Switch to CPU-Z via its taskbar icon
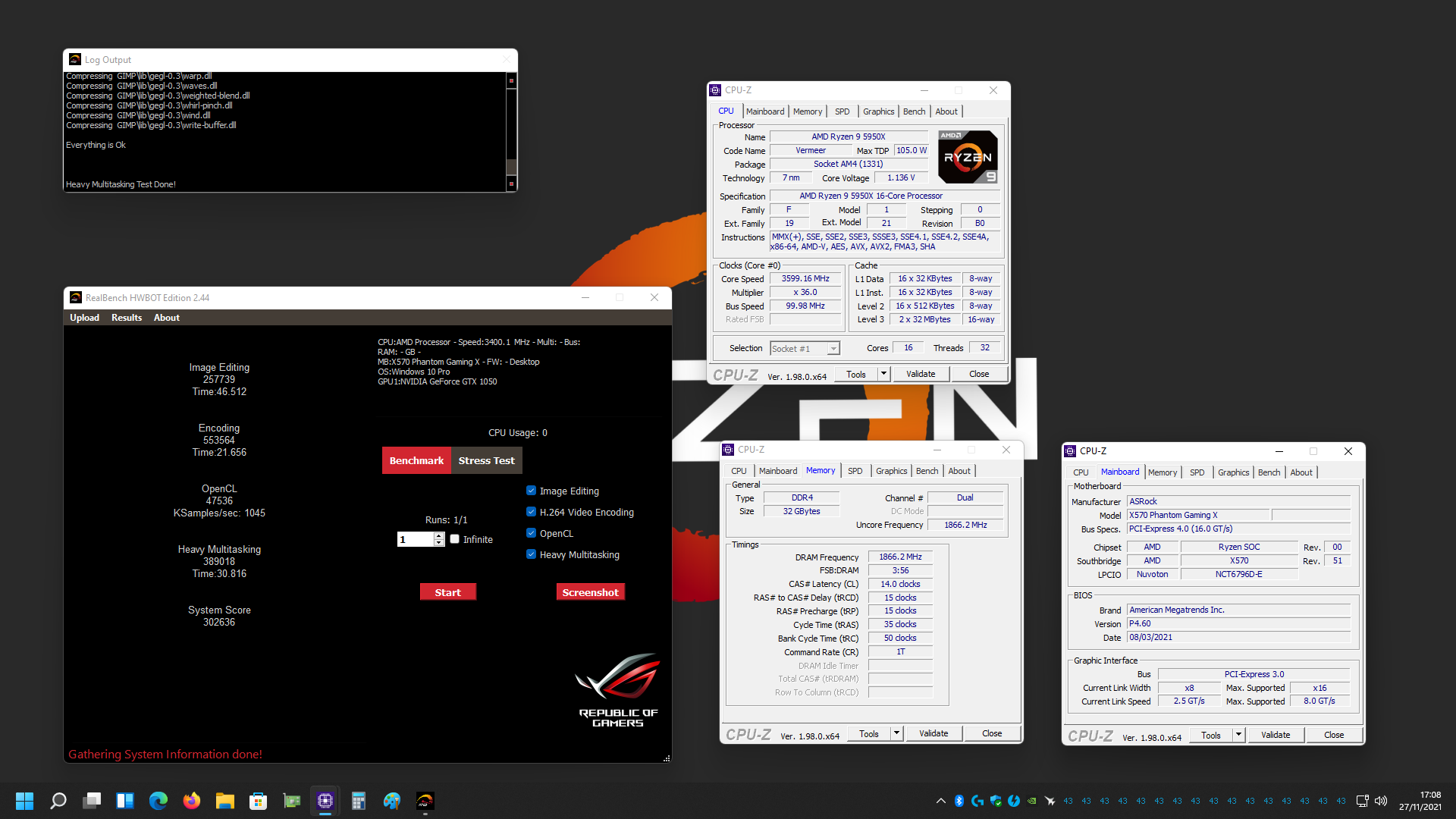The height and width of the screenshot is (819, 1456). (325, 801)
